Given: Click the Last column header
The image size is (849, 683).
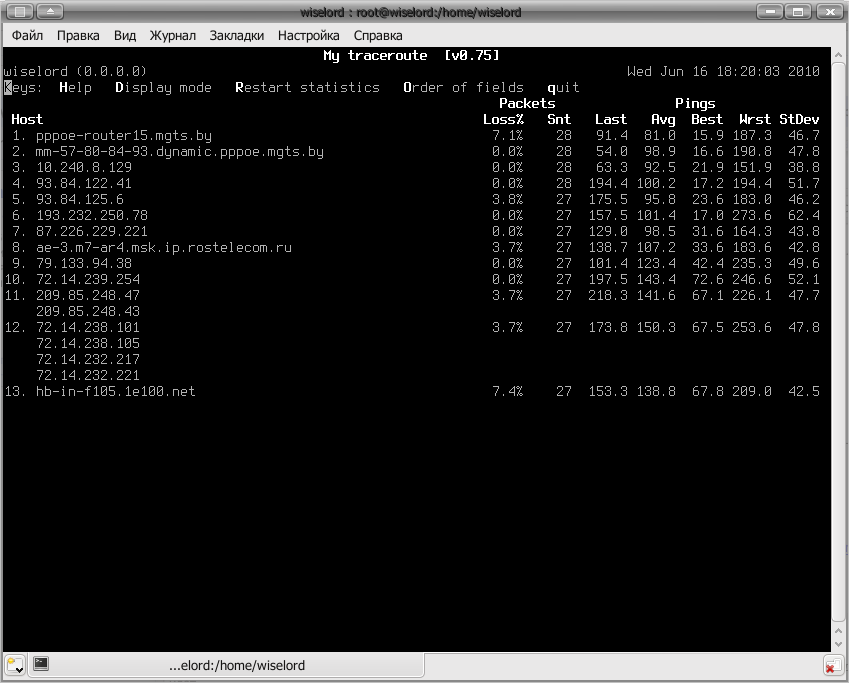Looking at the screenshot, I should pyautogui.click(x=611, y=120).
